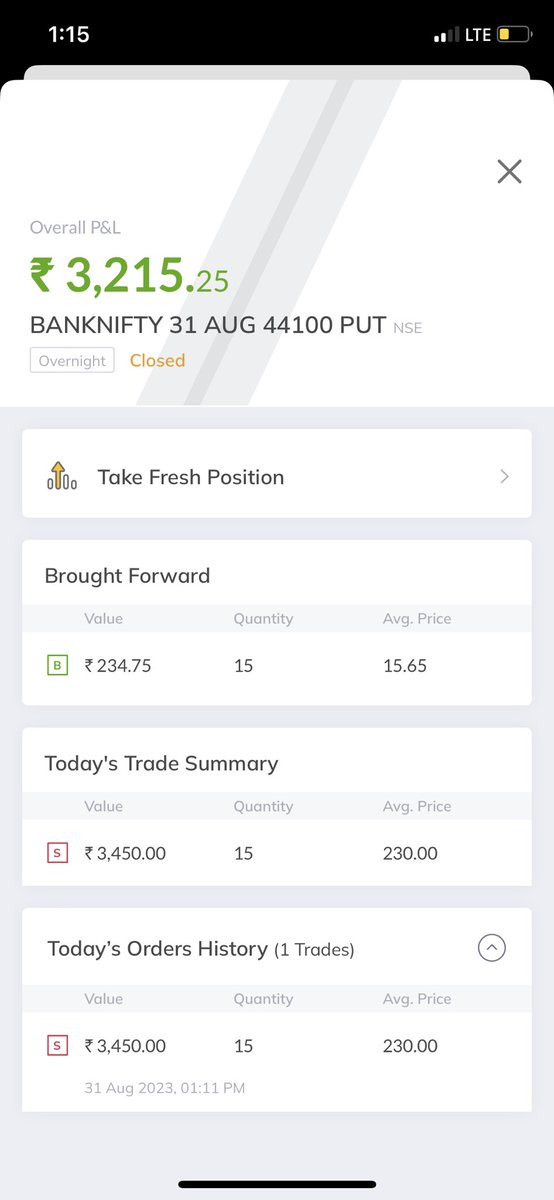The height and width of the screenshot is (1200, 554).
Task: Tap the signal strength bars icon
Action: tap(446, 35)
